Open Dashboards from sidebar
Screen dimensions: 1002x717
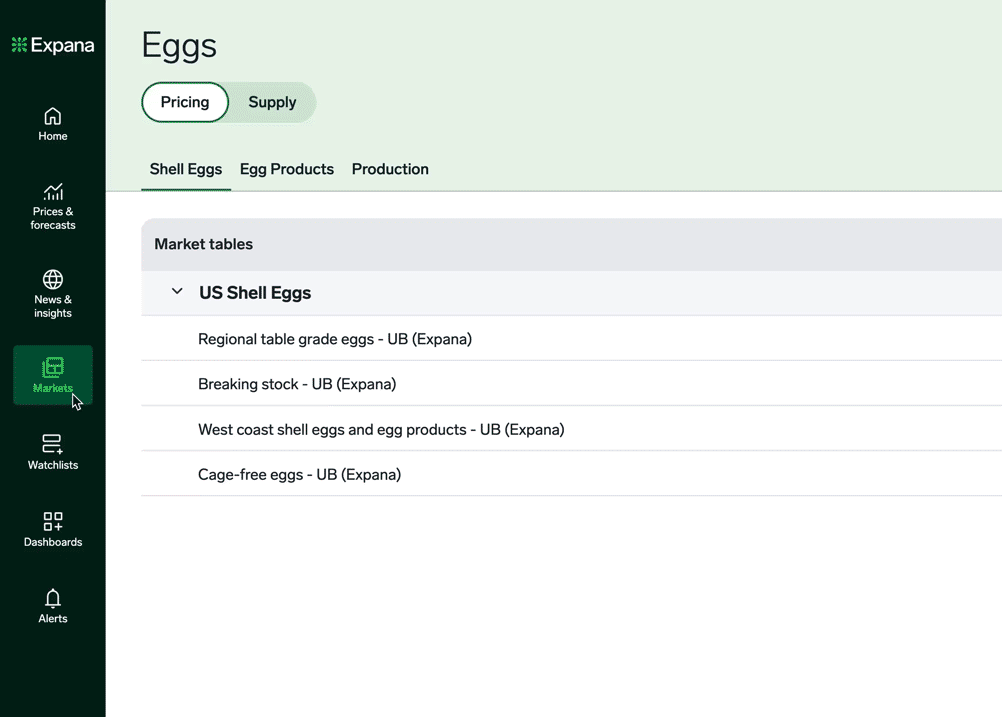(x=52, y=529)
